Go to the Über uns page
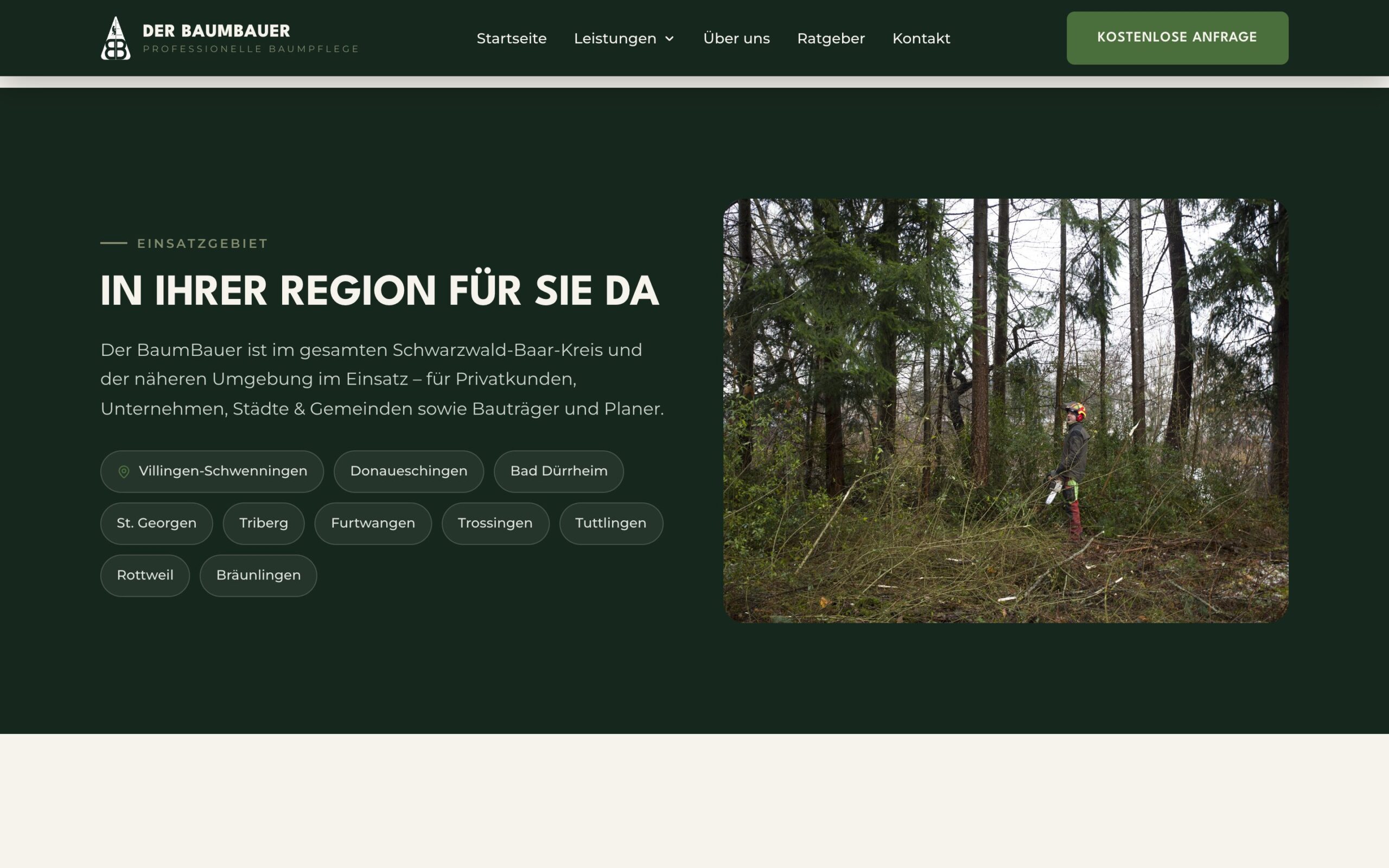The height and width of the screenshot is (868, 1389). tap(736, 39)
